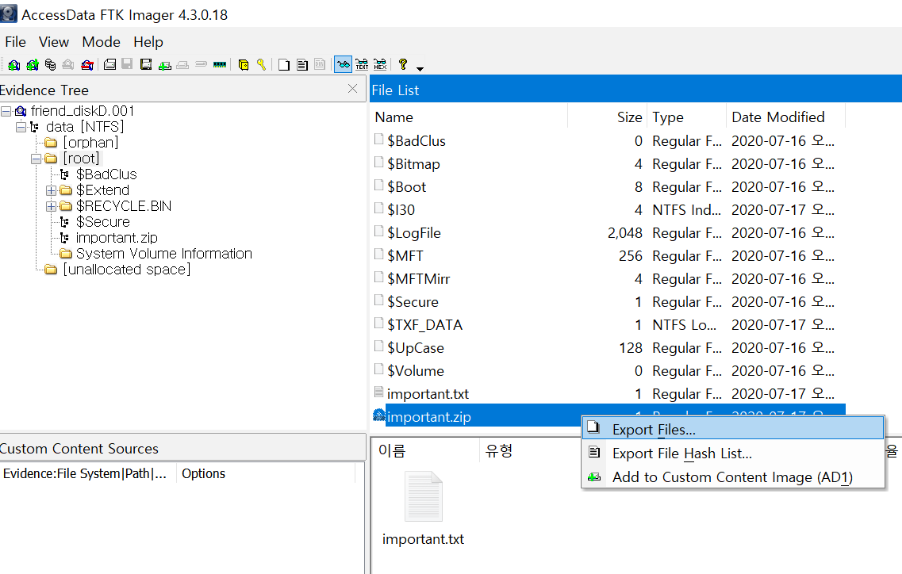
Task: Collapse the [root] folder node
Action: 36,159
